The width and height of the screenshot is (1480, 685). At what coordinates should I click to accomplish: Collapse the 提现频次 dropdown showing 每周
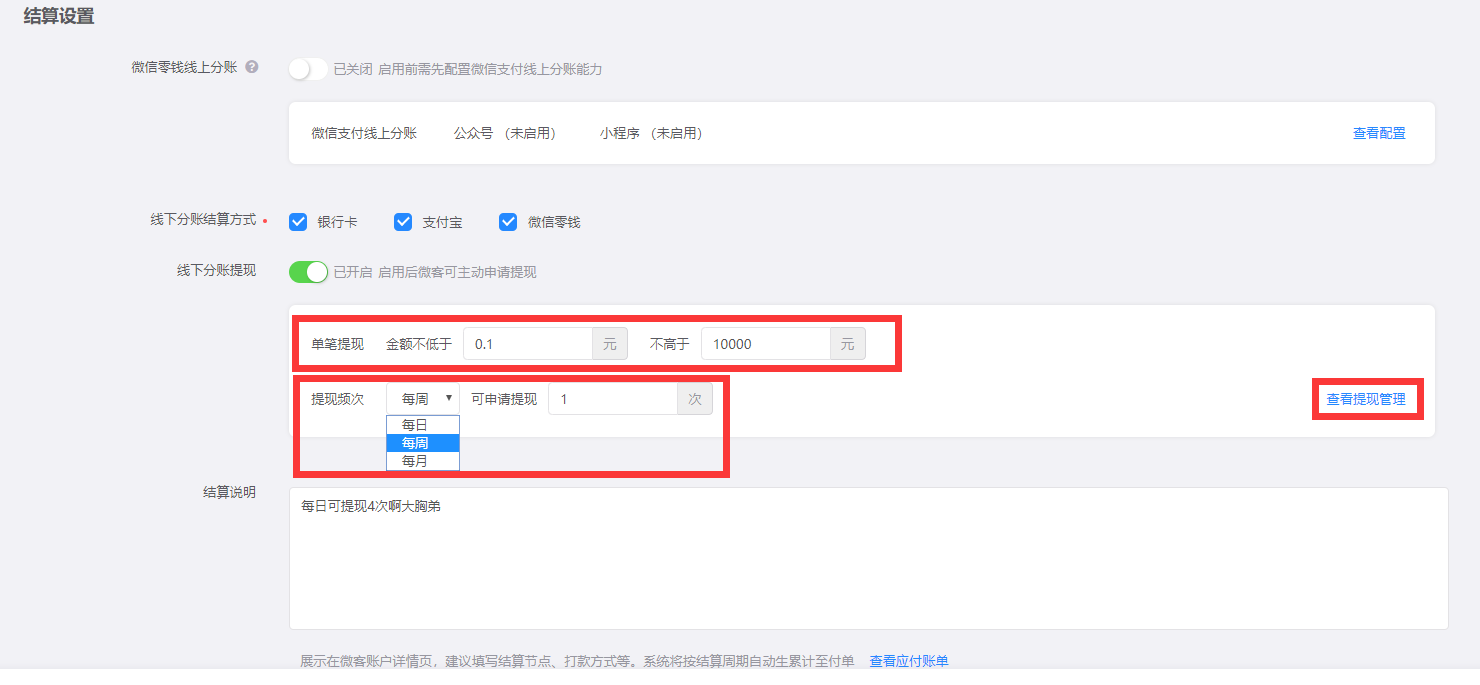click(423, 399)
